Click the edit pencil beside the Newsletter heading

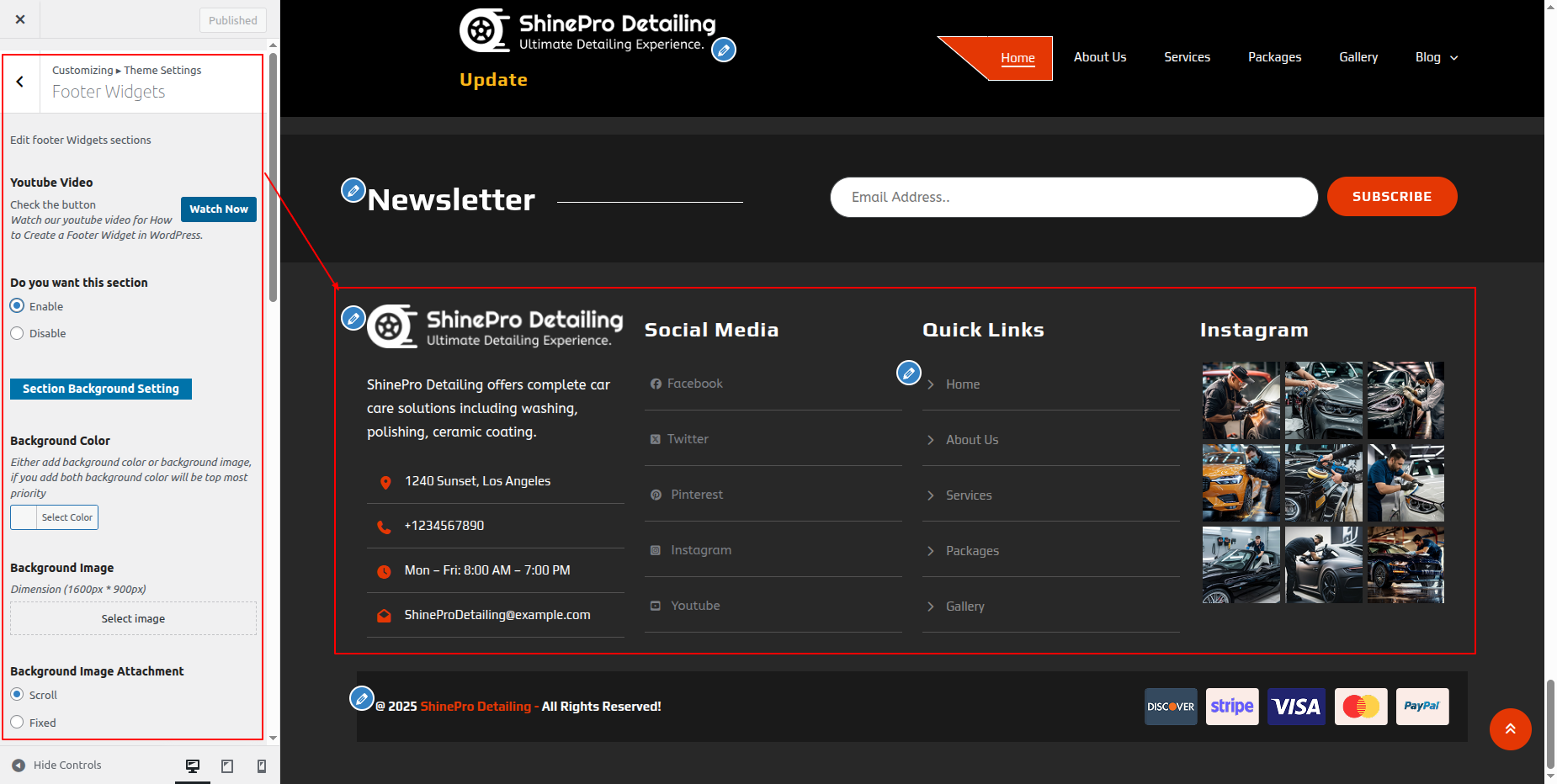pyautogui.click(x=353, y=190)
